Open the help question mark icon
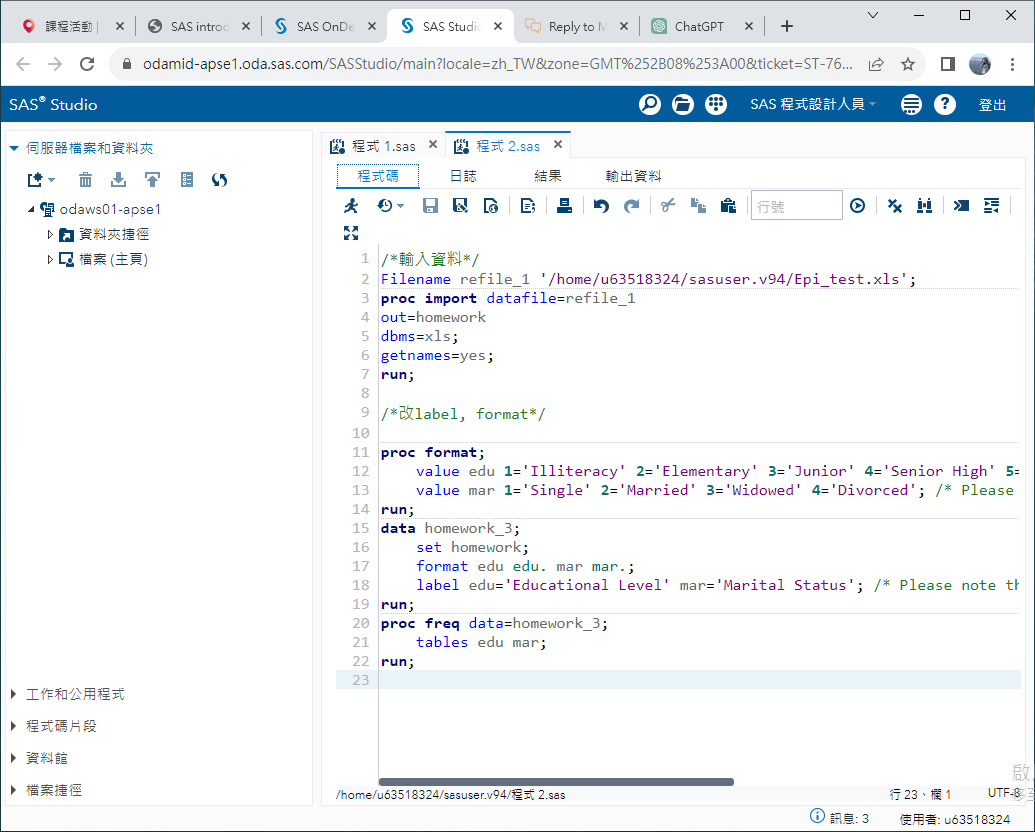The width and height of the screenshot is (1035, 832). tap(945, 105)
